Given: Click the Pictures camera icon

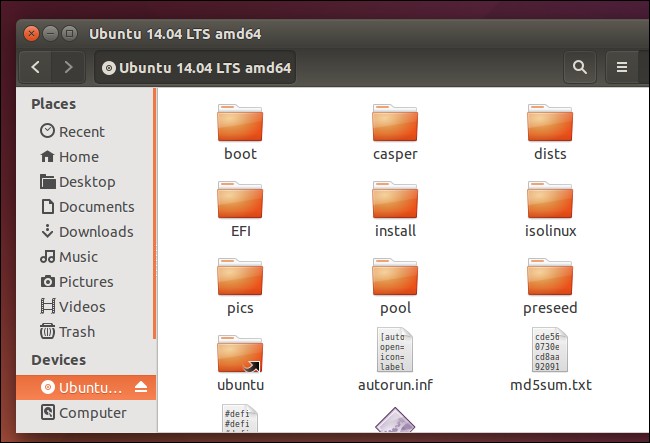Looking at the screenshot, I should click(x=48, y=282).
